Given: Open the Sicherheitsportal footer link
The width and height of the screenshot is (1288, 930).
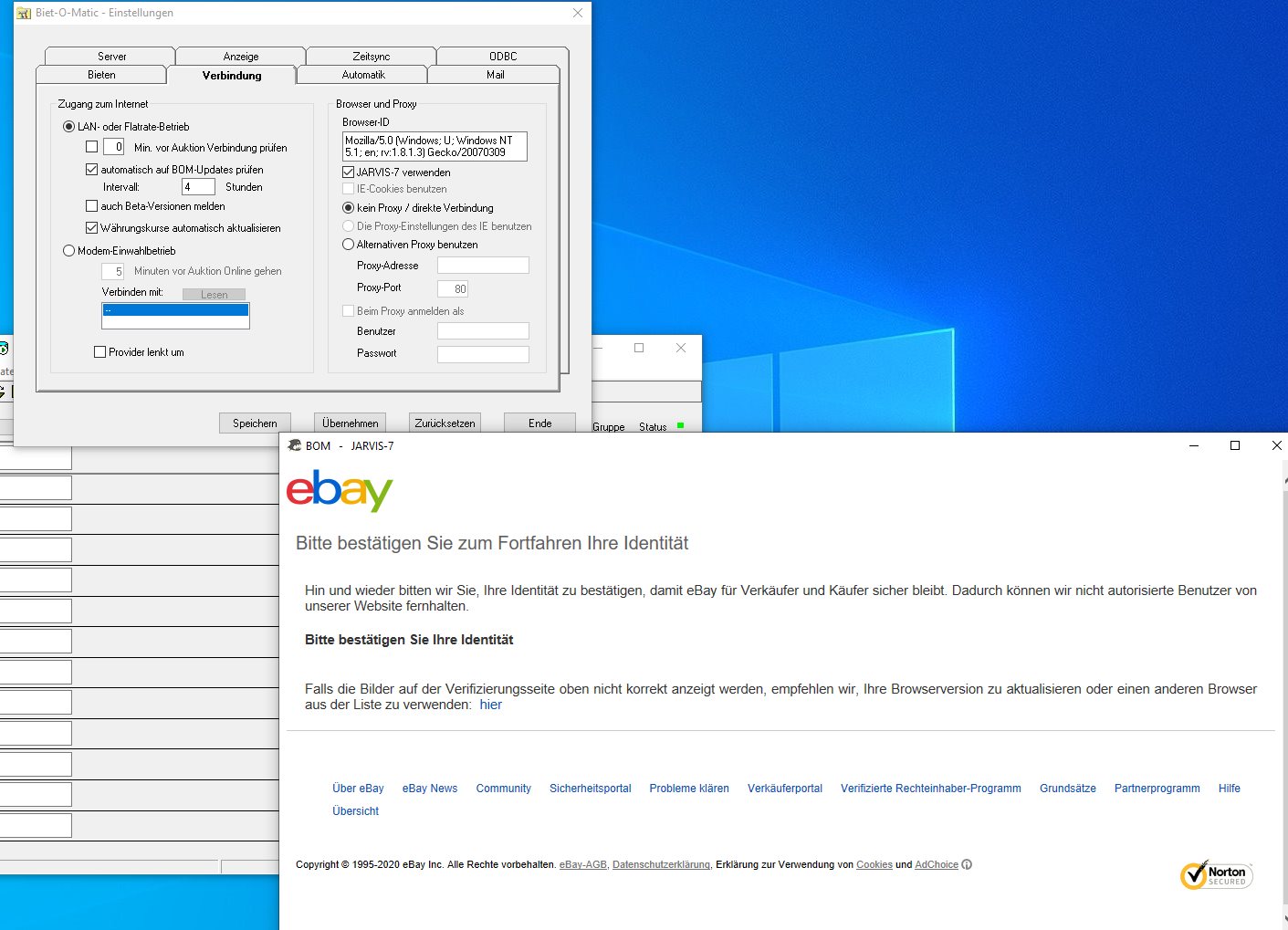Looking at the screenshot, I should coord(590,789).
